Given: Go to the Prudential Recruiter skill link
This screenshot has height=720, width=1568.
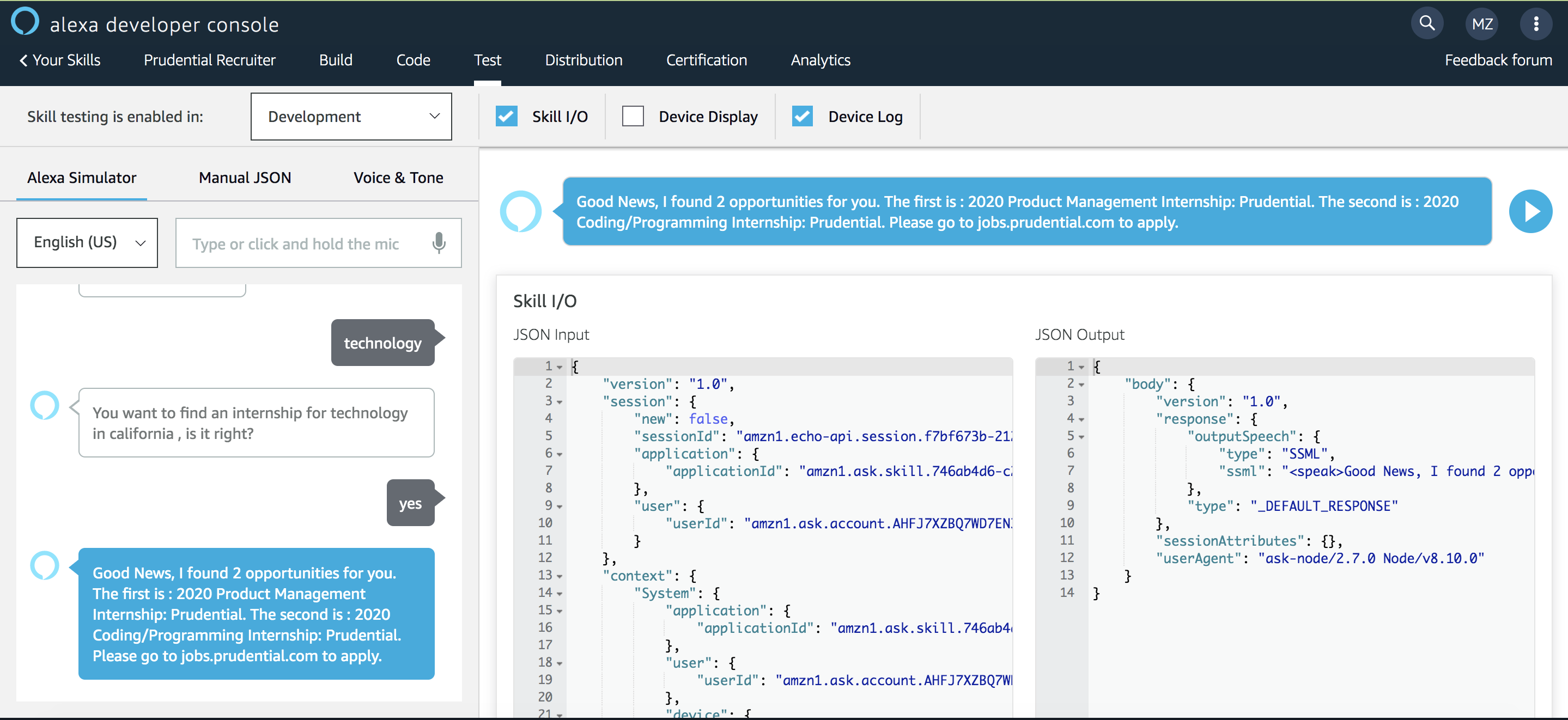Looking at the screenshot, I should [209, 60].
